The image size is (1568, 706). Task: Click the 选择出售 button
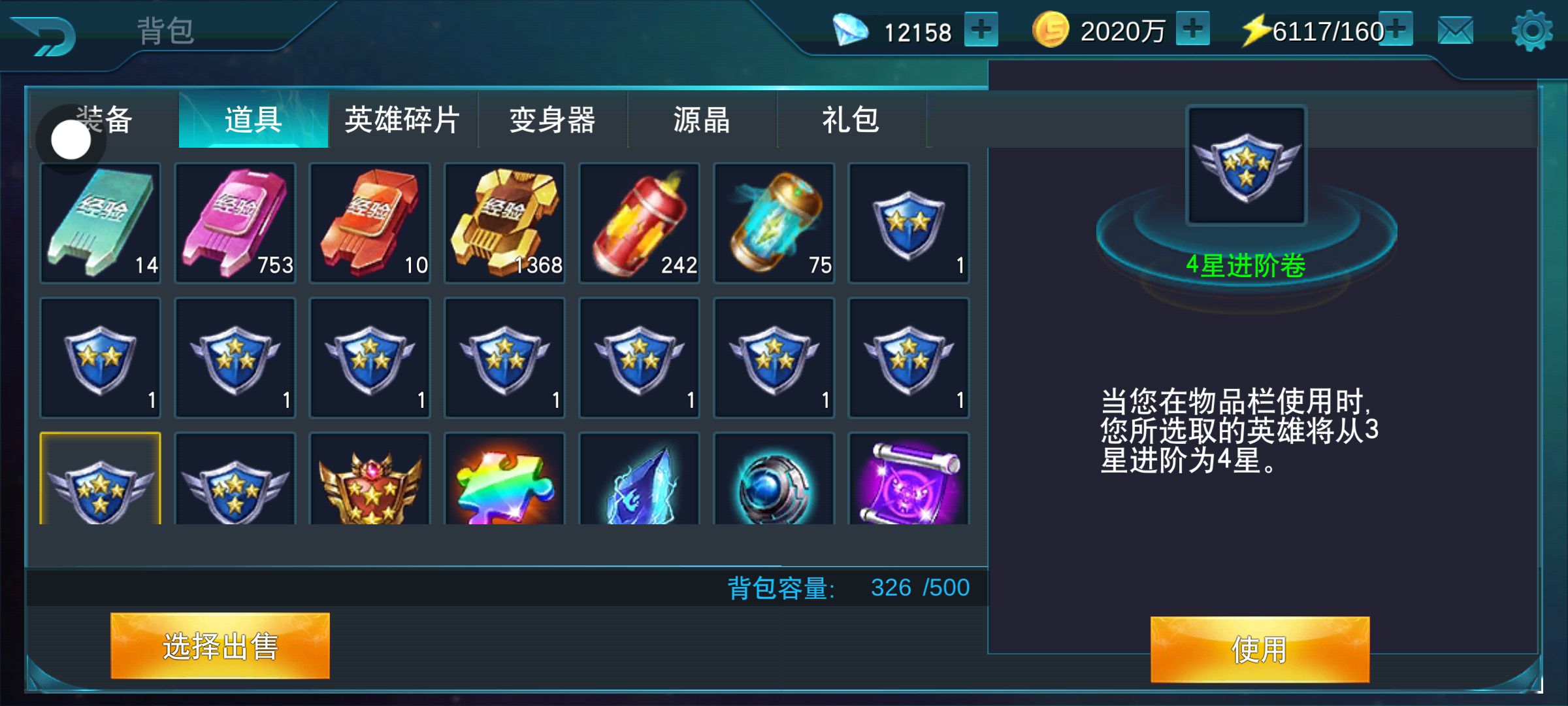[x=220, y=646]
